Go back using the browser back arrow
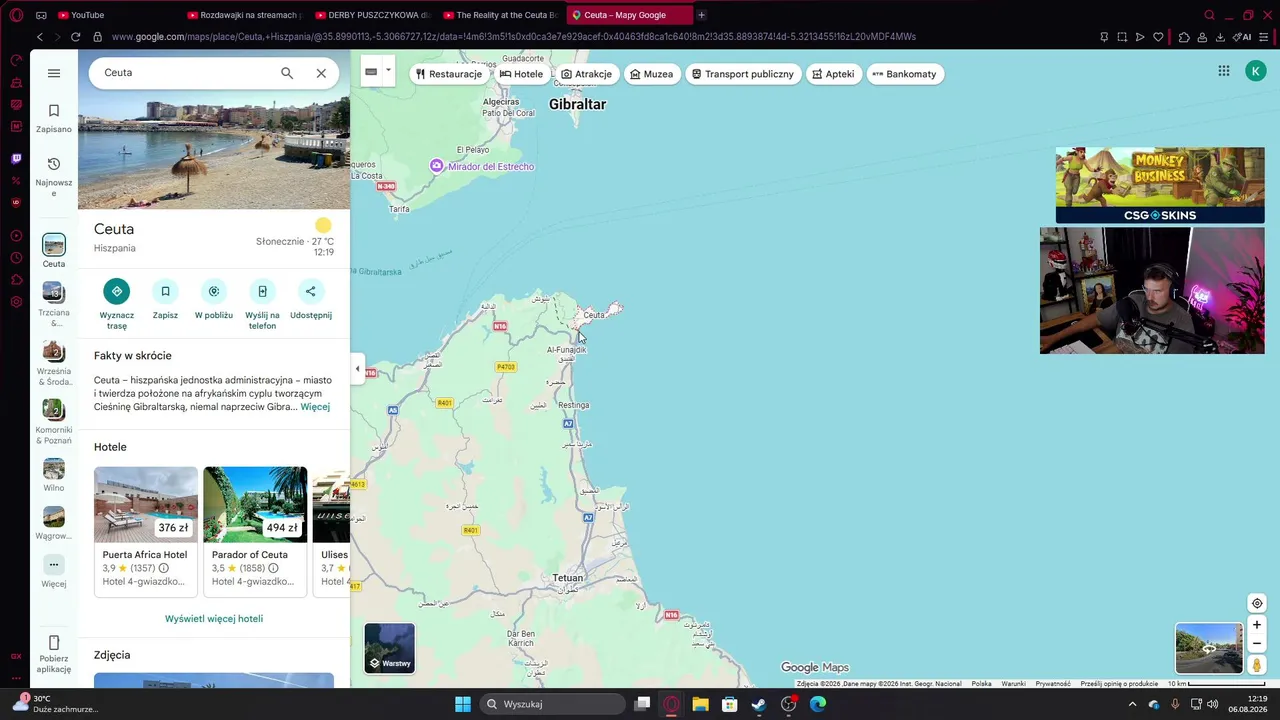 click(x=40, y=37)
